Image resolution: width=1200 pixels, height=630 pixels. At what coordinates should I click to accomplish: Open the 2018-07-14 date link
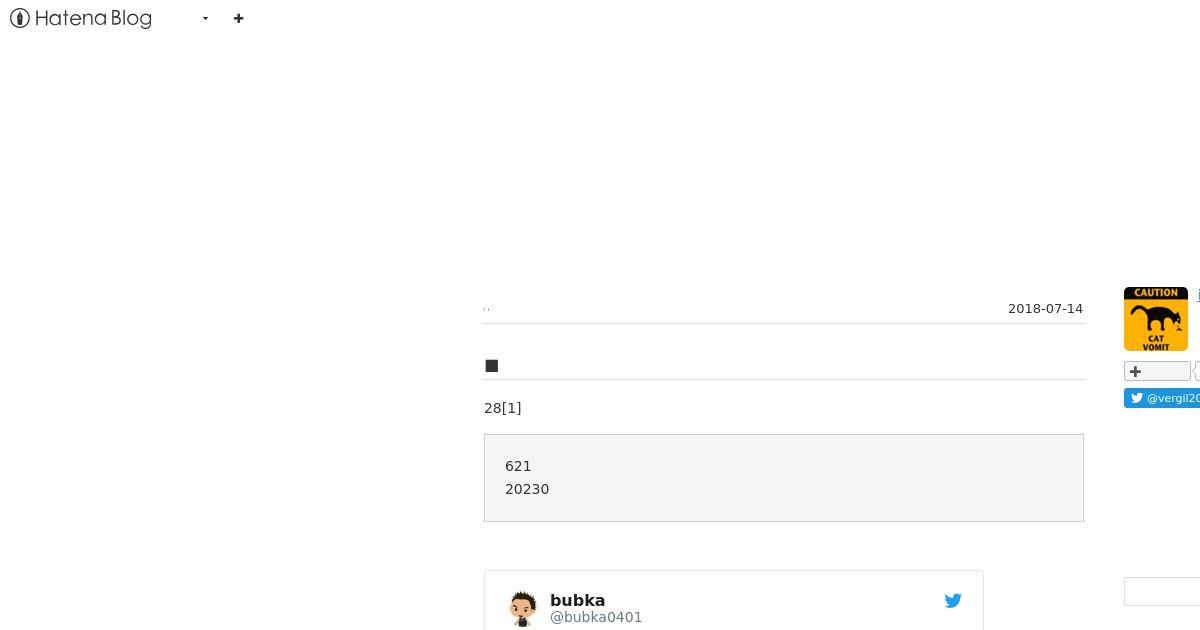pos(1045,308)
